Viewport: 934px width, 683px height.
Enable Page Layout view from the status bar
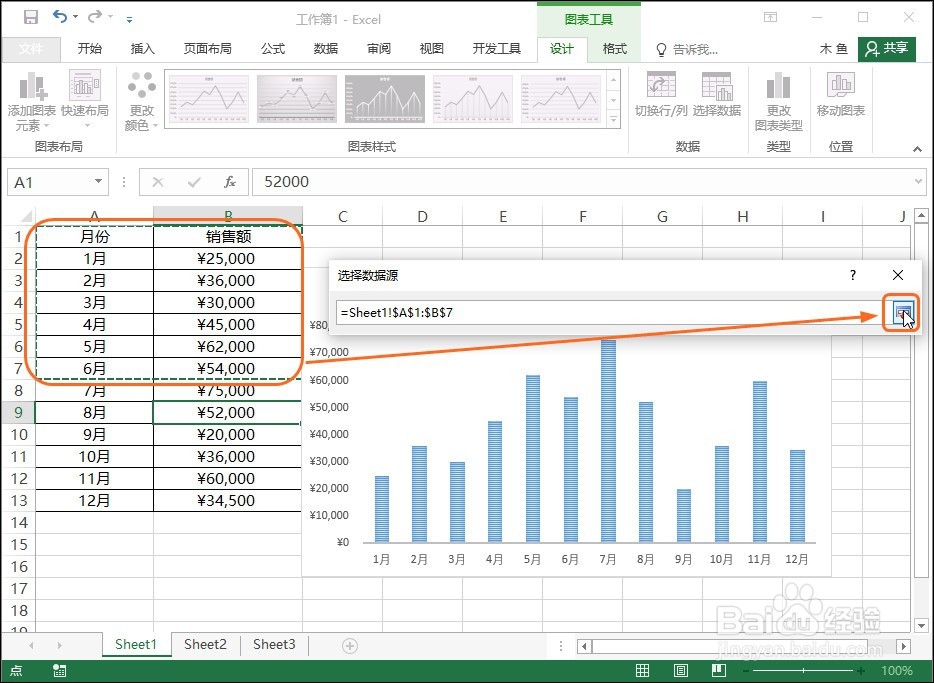pyautogui.click(x=681, y=670)
